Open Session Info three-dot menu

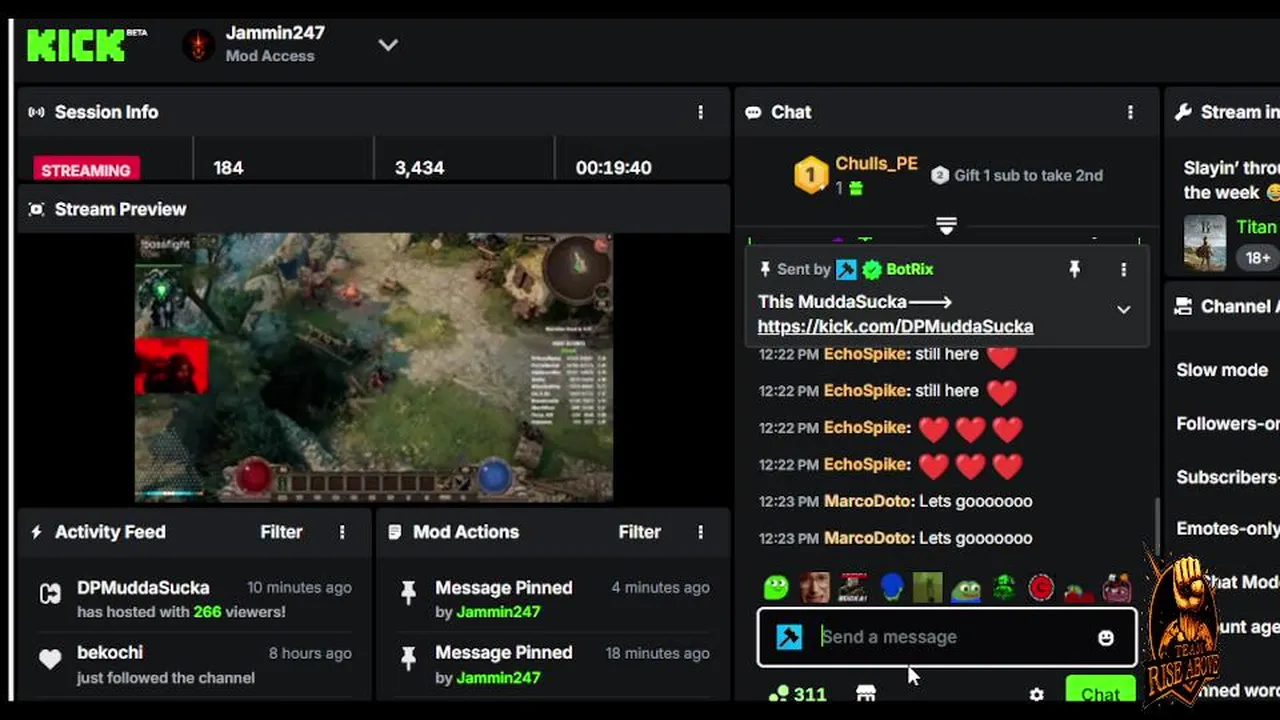point(700,112)
